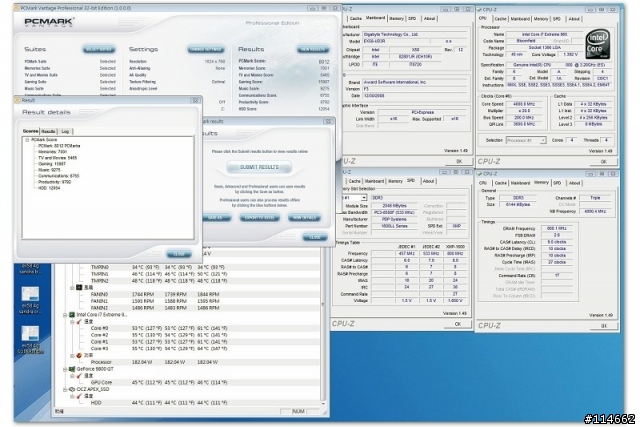This screenshot has width=640, height=427.
Task: Click the Intel Core logo in CPU-Z
Action: 598,44
